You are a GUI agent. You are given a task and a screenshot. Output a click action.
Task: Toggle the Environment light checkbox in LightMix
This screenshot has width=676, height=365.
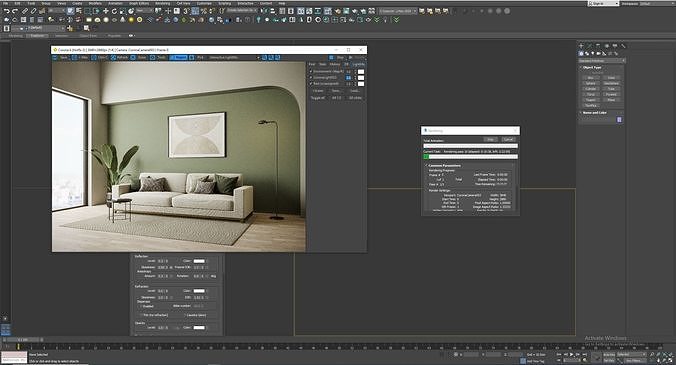click(x=311, y=71)
